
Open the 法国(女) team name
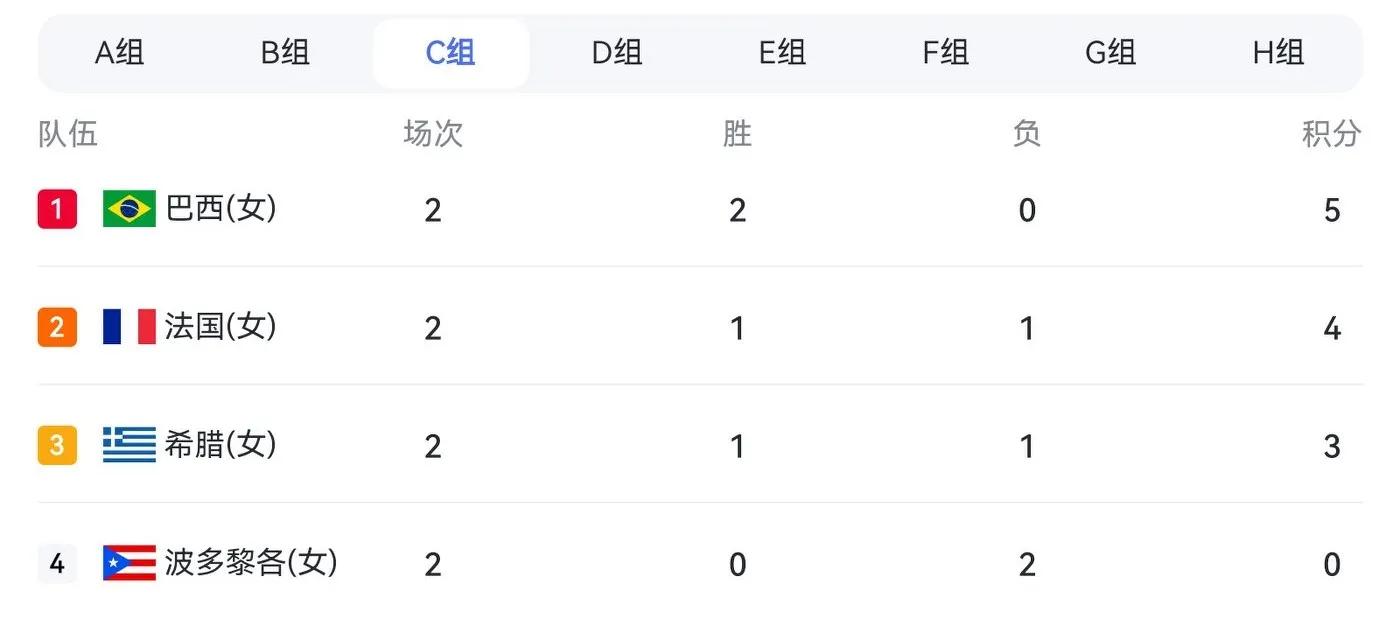[221, 327]
